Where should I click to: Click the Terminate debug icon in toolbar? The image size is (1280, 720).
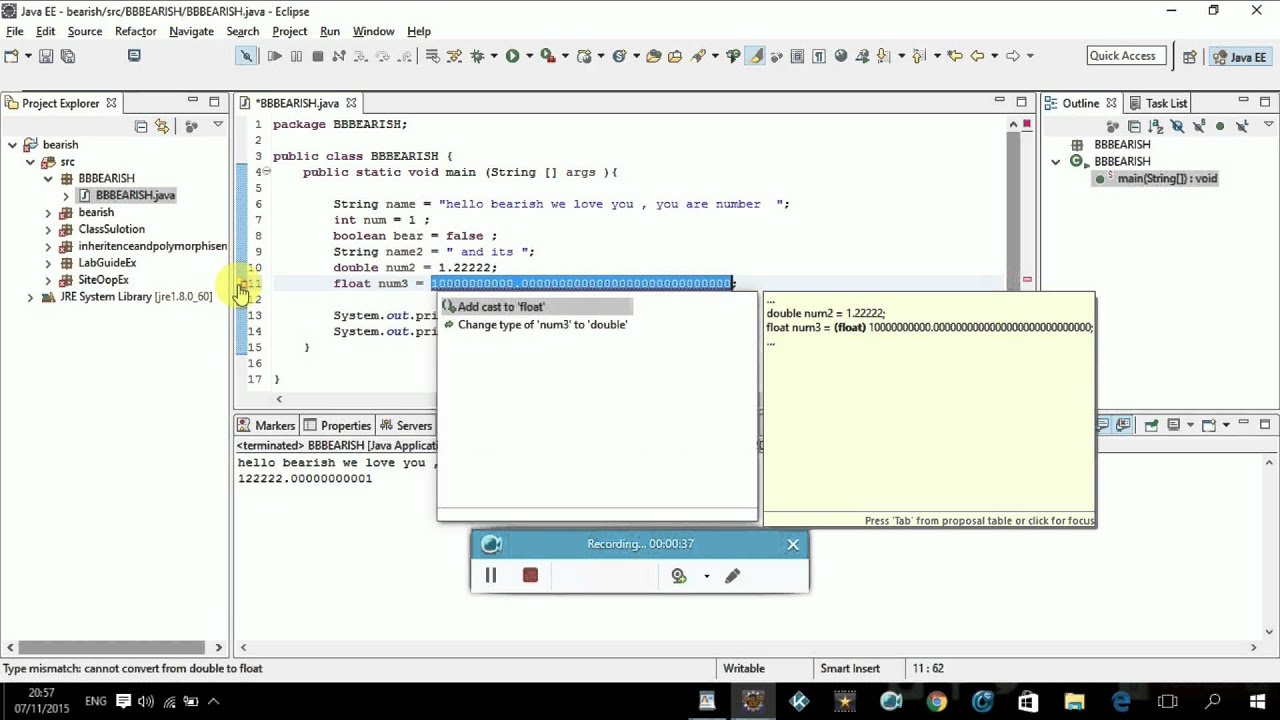(x=317, y=56)
